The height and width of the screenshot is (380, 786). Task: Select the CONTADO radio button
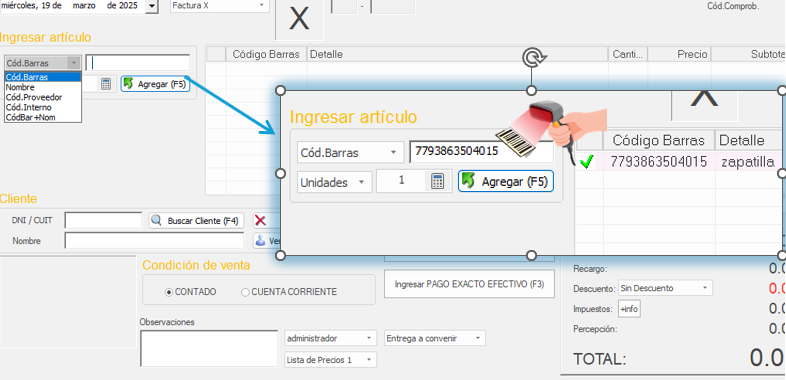coord(169,292)
